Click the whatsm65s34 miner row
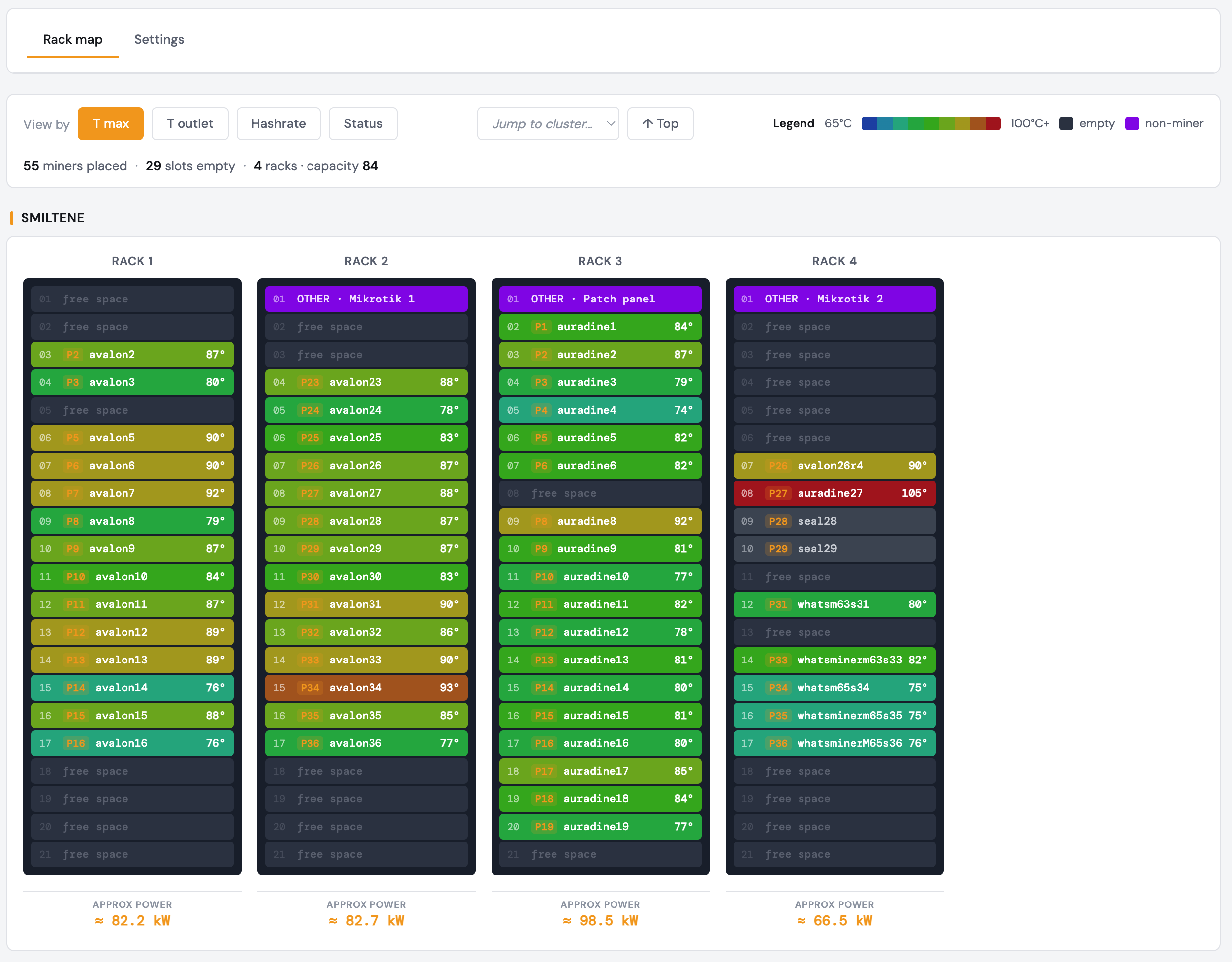Screen dimensions: 1232x962 point(834,688)
